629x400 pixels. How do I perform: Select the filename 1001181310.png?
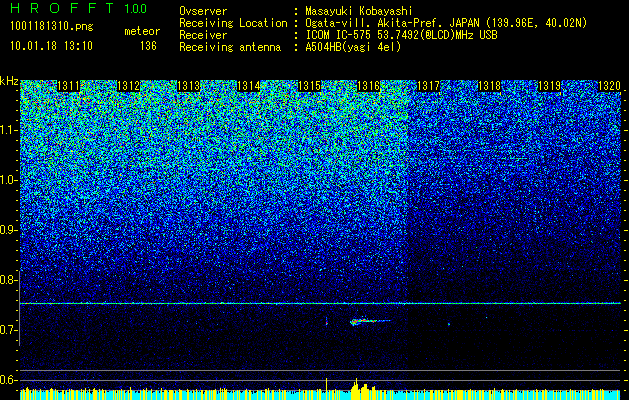click(x=52, y=26)
